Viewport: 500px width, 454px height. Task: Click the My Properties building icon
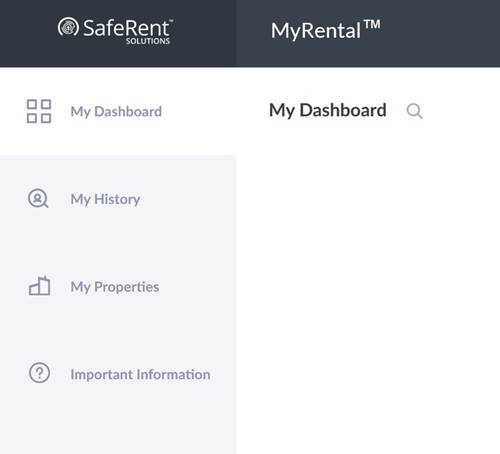39,286
